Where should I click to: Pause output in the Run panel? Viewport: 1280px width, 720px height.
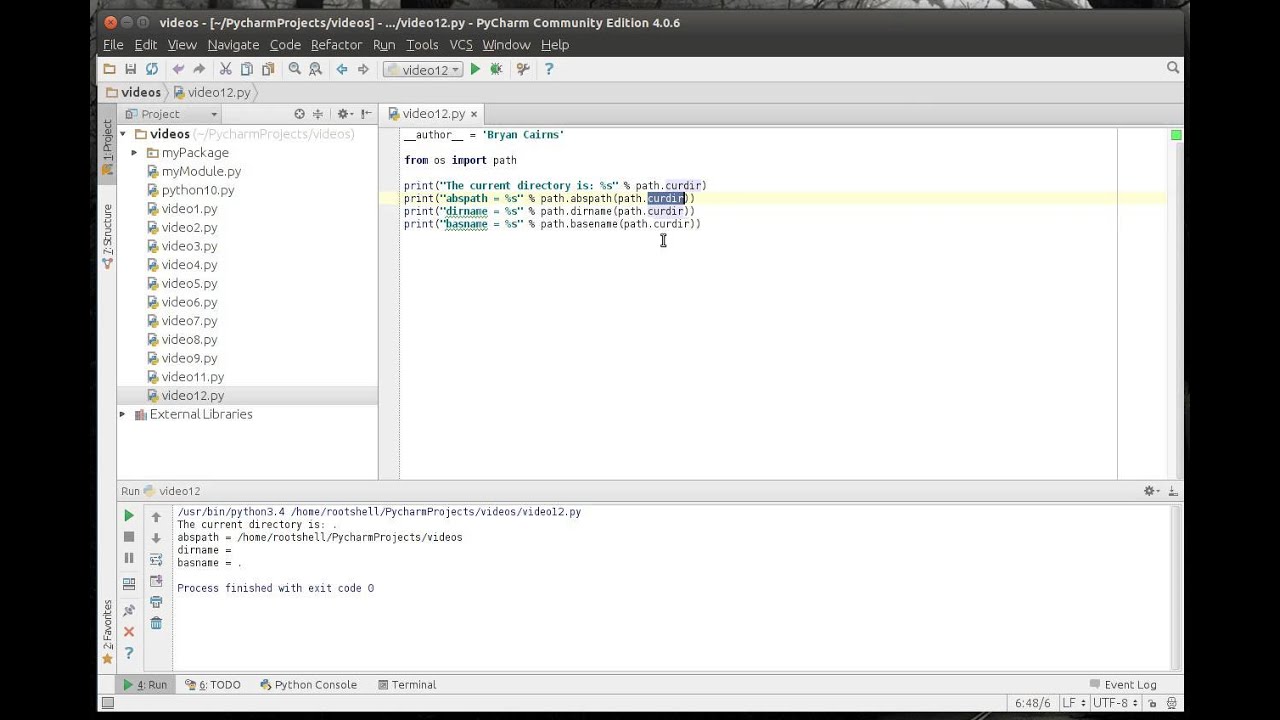click(x=128, y=558)
